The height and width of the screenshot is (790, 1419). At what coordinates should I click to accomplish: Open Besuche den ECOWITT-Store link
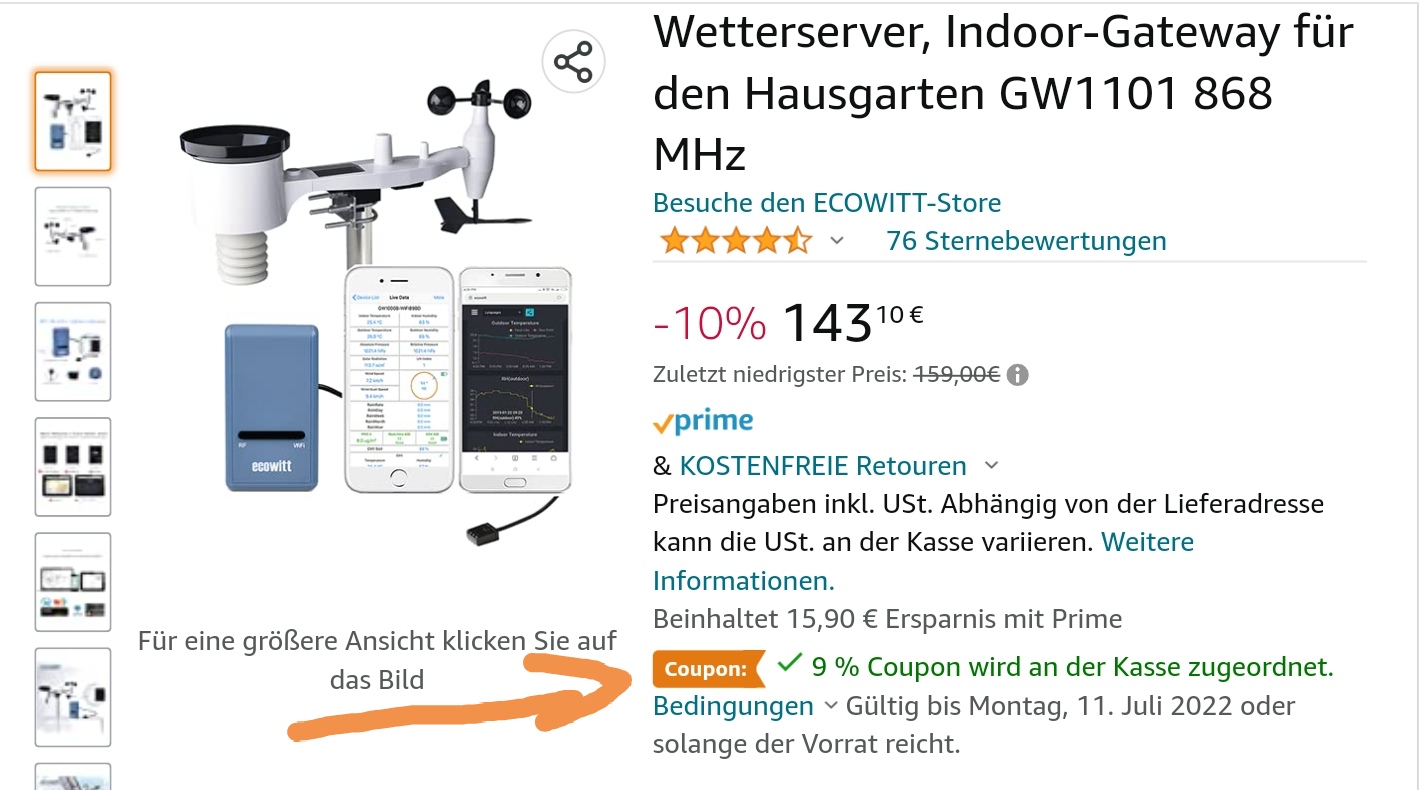[827, 203]
